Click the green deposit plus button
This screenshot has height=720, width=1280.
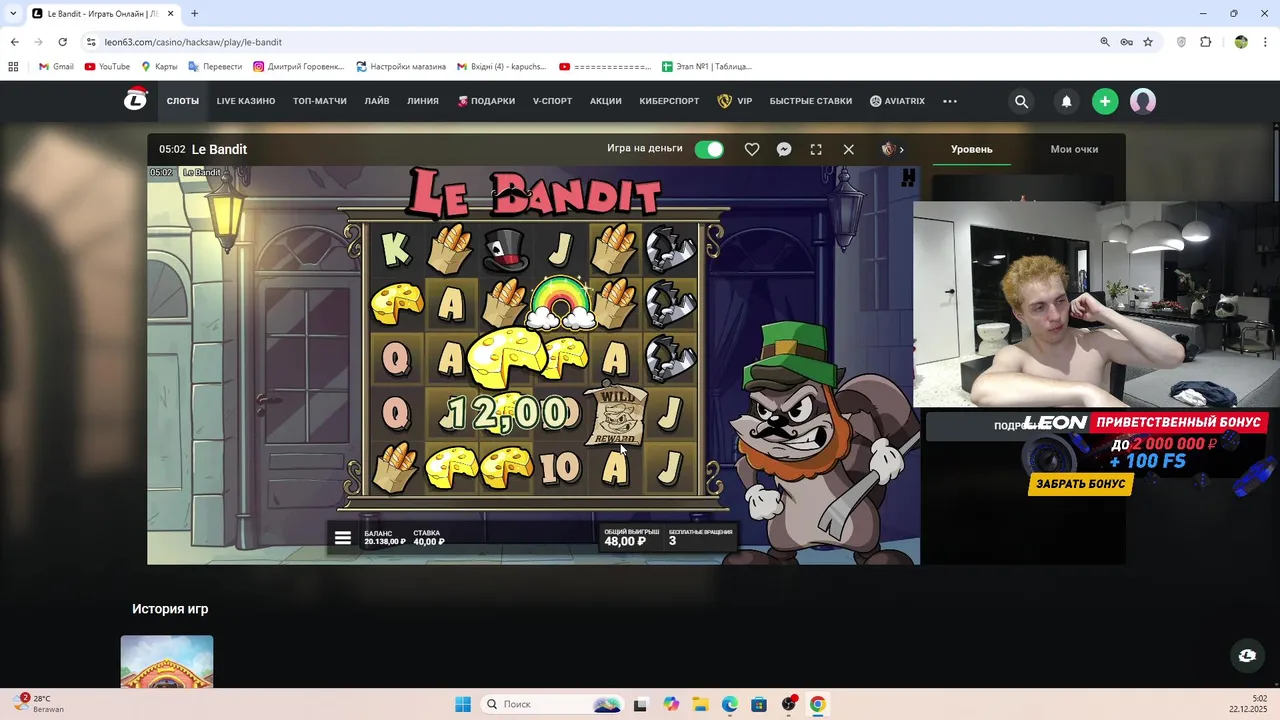[x=1105, y=101]
